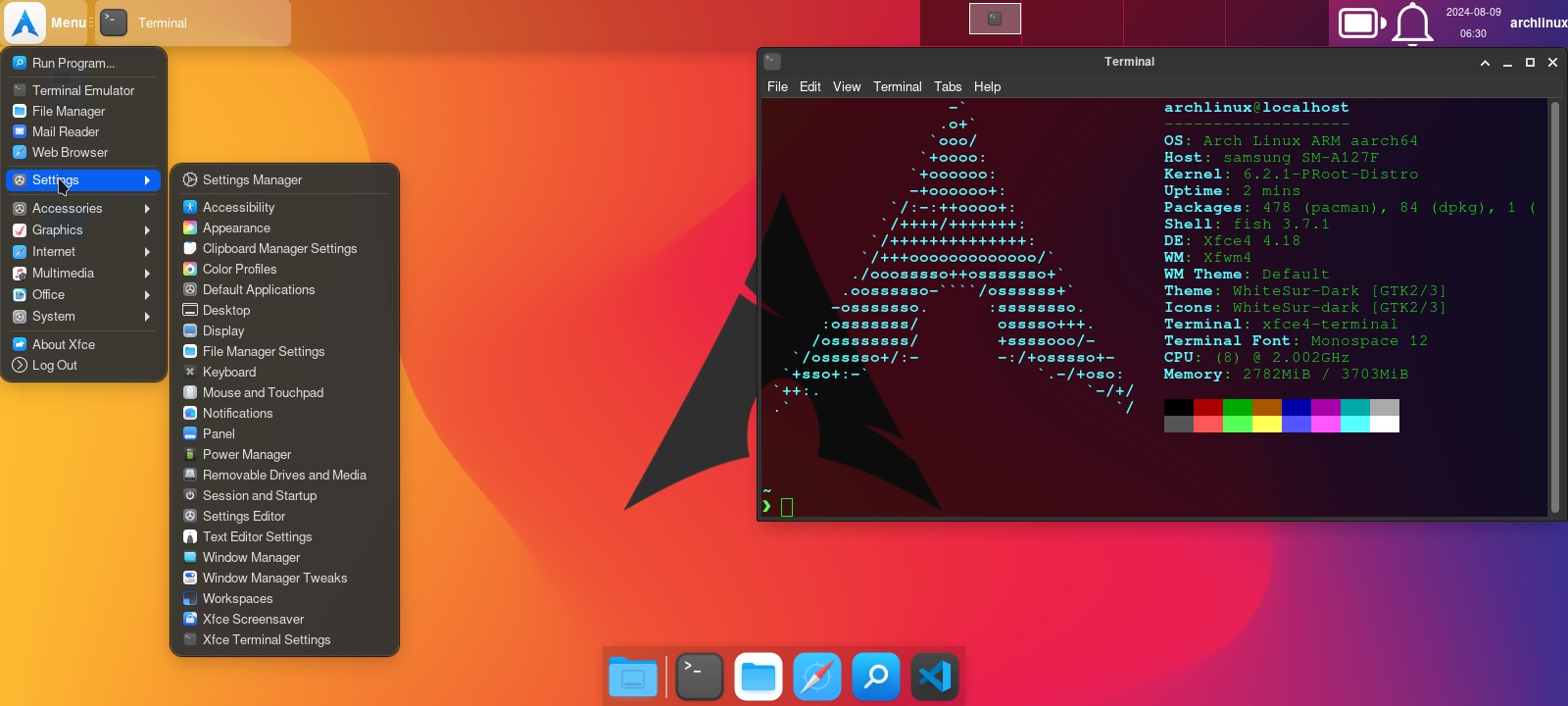Open the terminal Help menu
This screenshot has width=1568, height=706.
click(987, 86)
